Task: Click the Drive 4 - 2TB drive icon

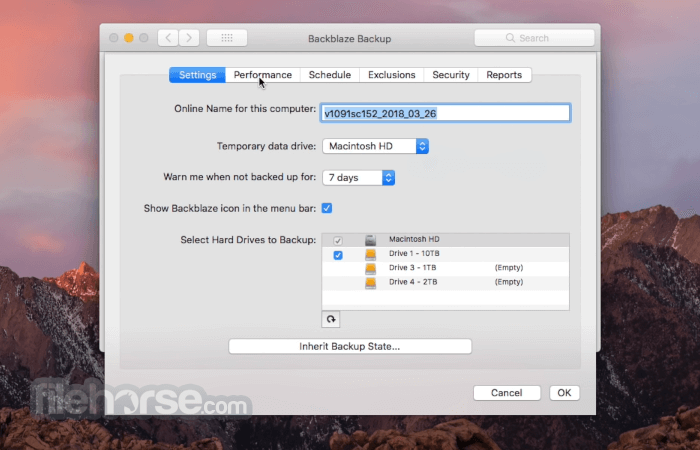Action: 370,283
